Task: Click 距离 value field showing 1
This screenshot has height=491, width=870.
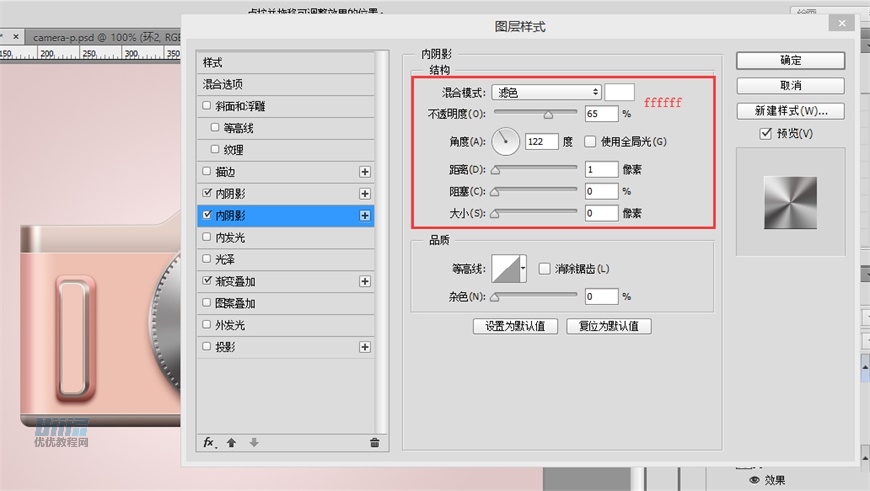Action: (x=601, y=169)
